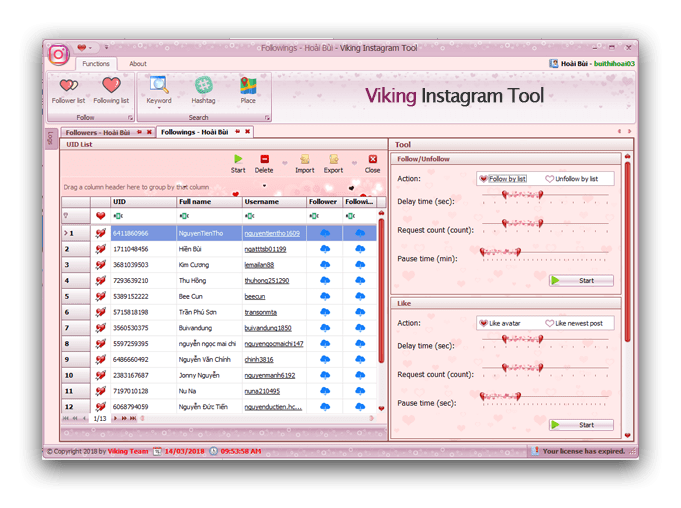Open the Logs side panel tab
The height and width of the screenshot is (508, 681).
click(x=51, y=138)
